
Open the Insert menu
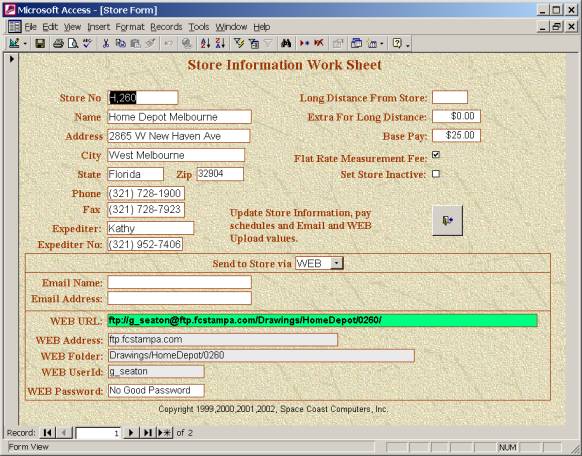point(98,27)
